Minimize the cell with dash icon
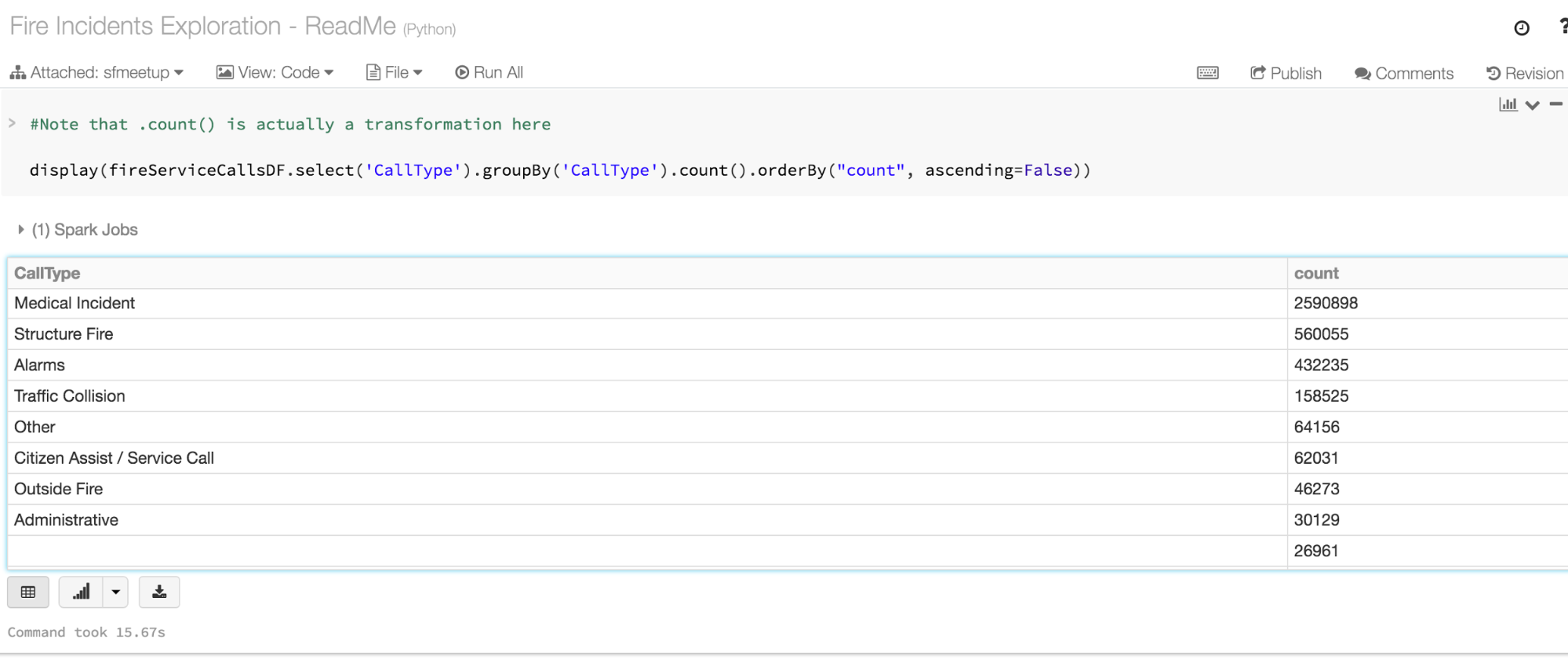The height and width of the screenshot is (659, 1568). (1556, 104)
